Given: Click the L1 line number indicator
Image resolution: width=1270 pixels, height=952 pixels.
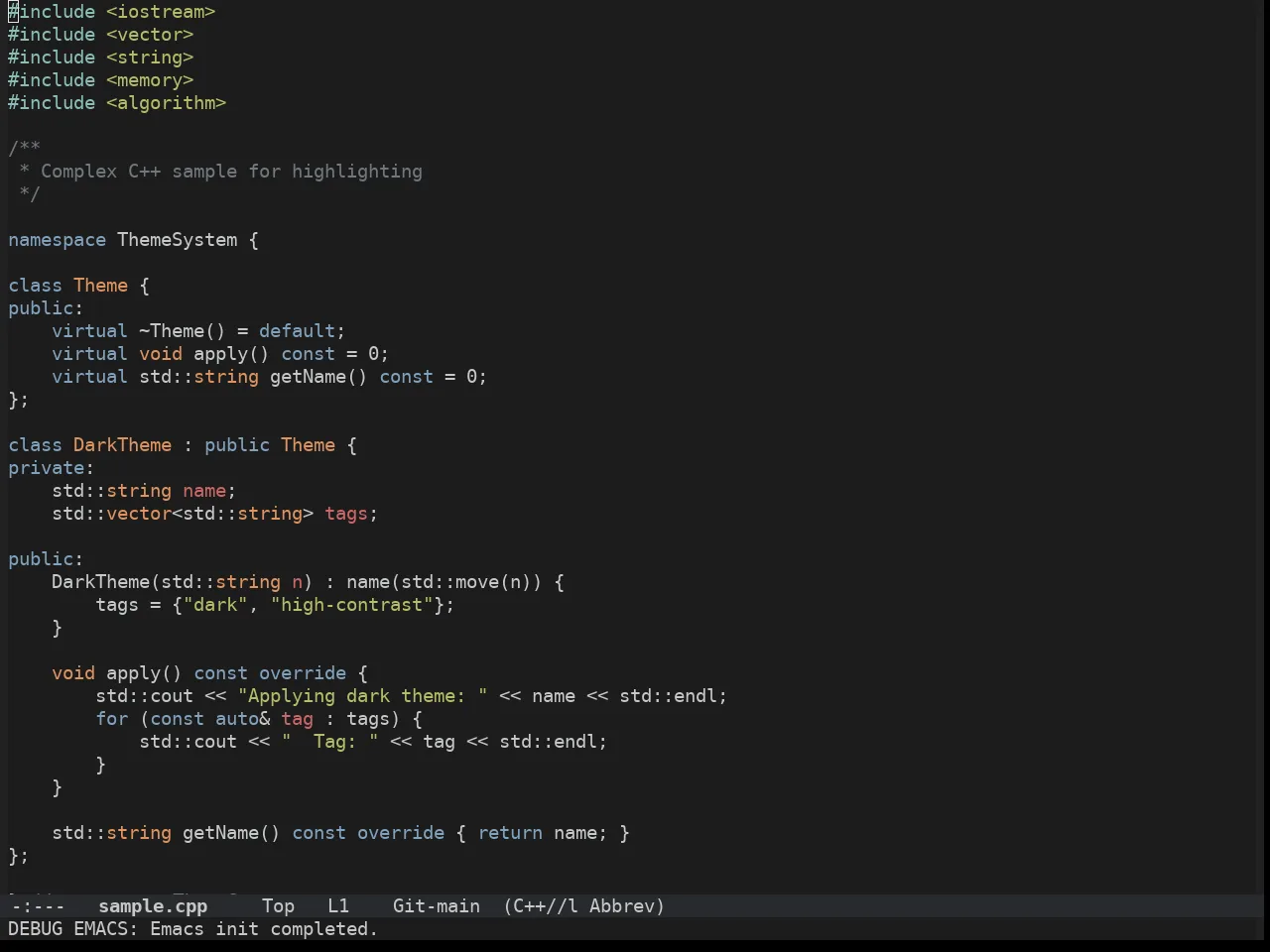Looking at the screenshot, I should (x=338, y=906).
